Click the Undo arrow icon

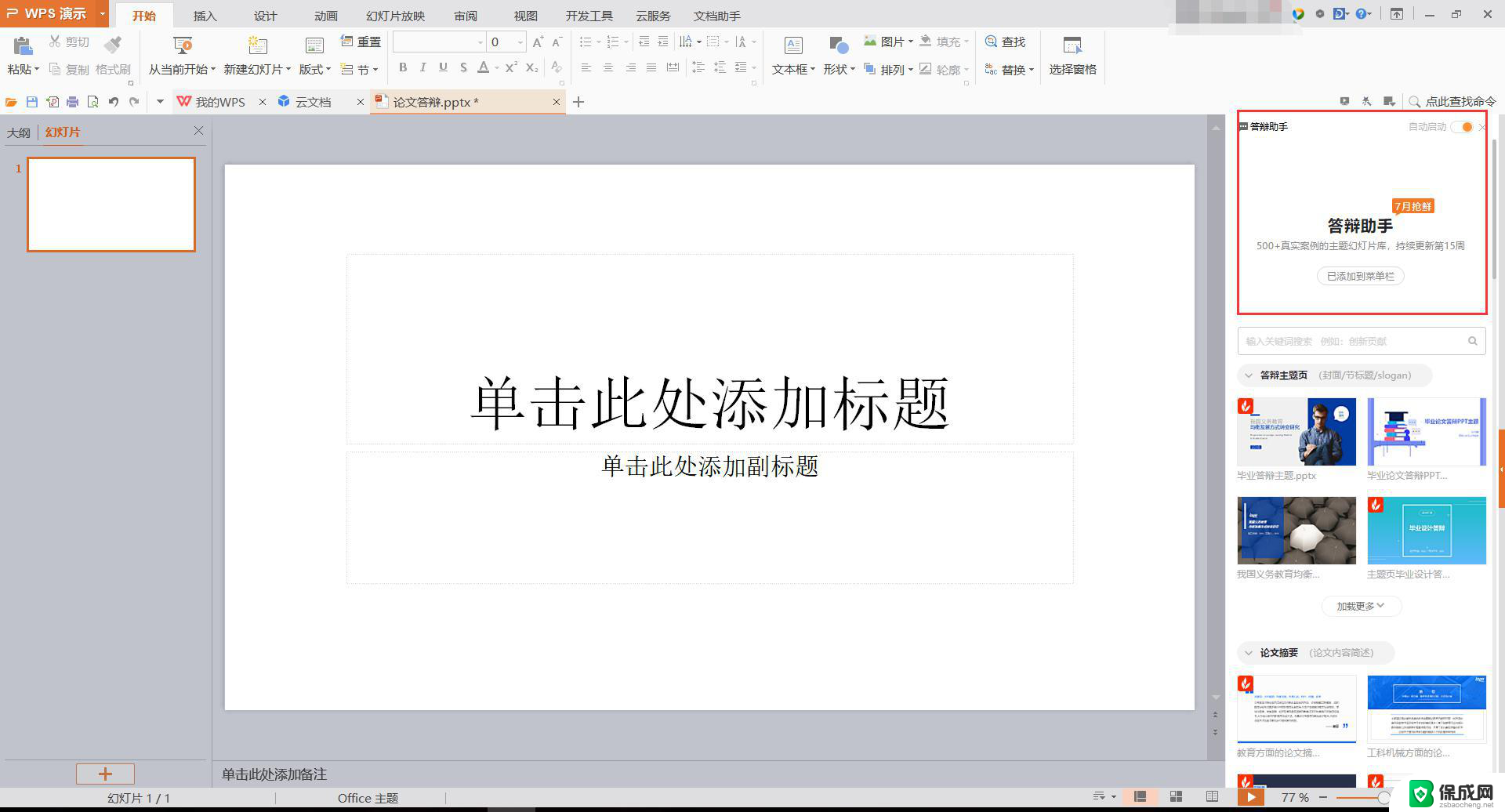pos(114,102)
